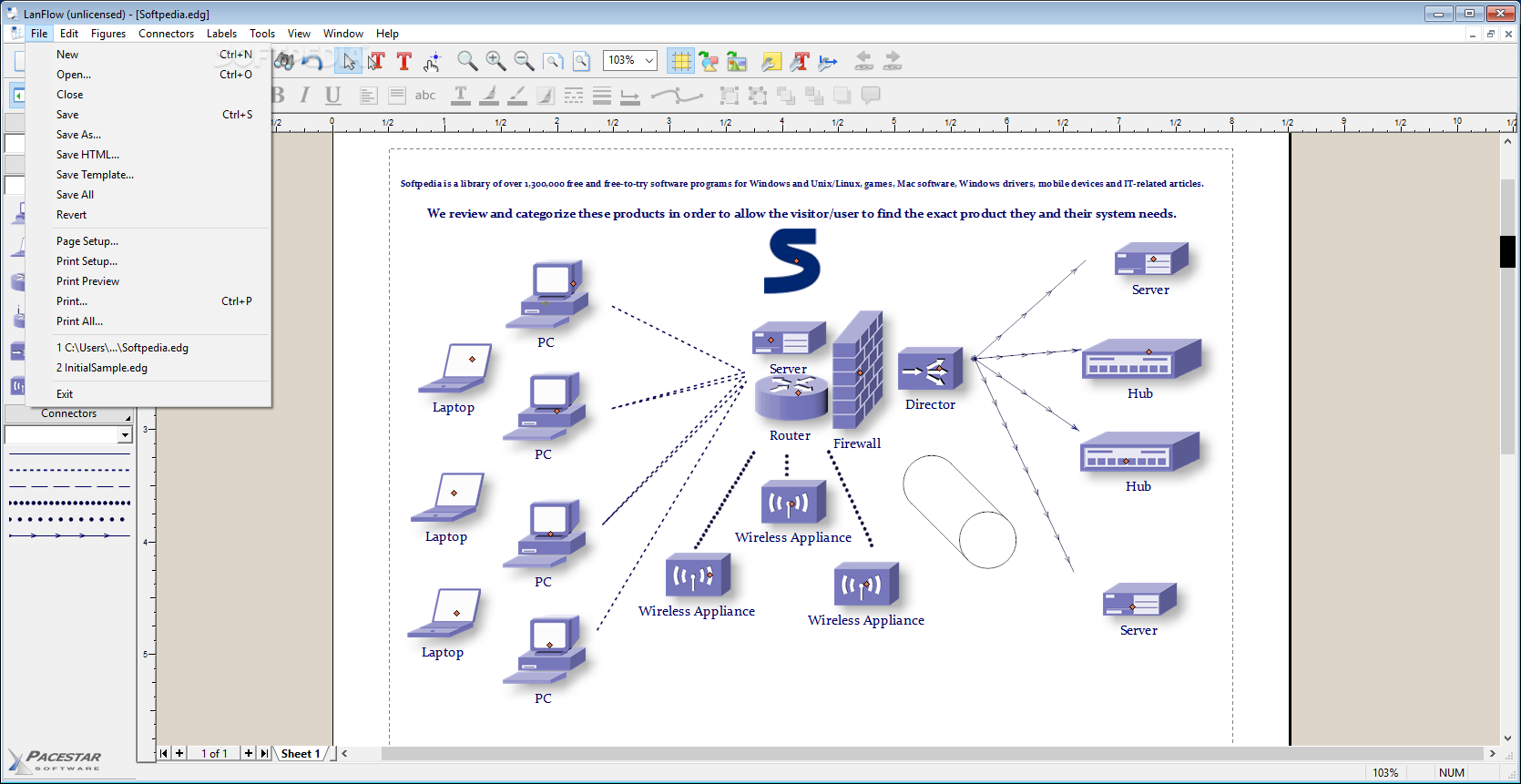Click the horizontal scrollbar right arrow
The image size is (1521, 784).
pyautogui.click(x=1492, y=753)
